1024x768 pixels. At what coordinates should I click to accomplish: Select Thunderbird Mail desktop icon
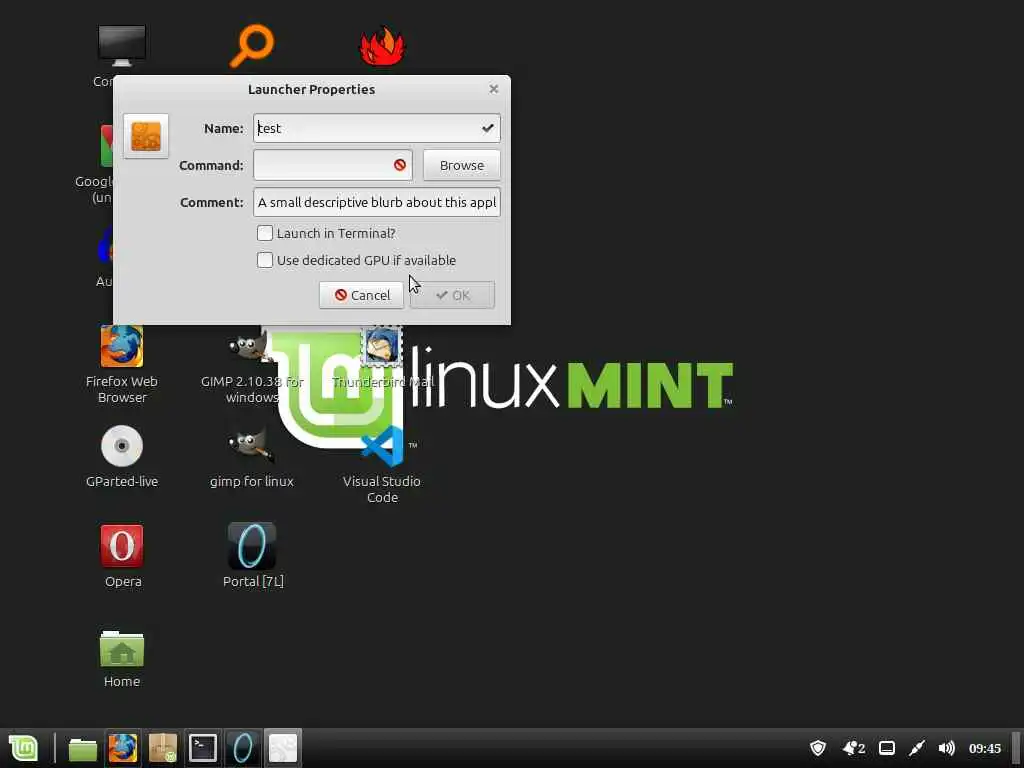382,347
